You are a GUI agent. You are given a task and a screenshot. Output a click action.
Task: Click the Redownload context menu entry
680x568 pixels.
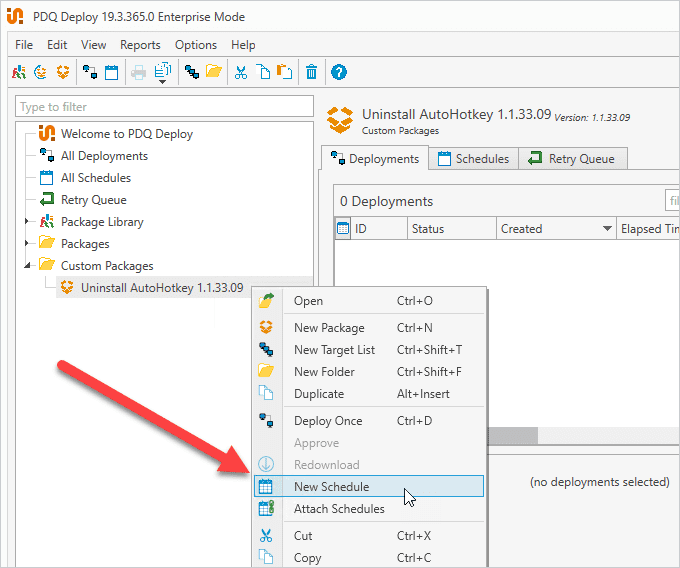click(369, 465)
